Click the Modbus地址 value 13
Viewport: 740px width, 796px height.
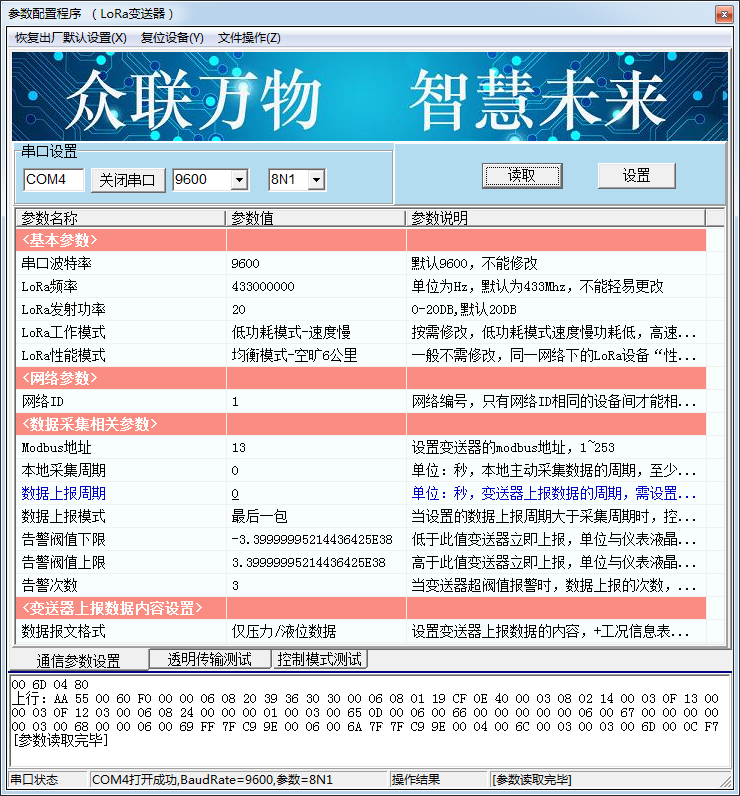pos(239,448)
